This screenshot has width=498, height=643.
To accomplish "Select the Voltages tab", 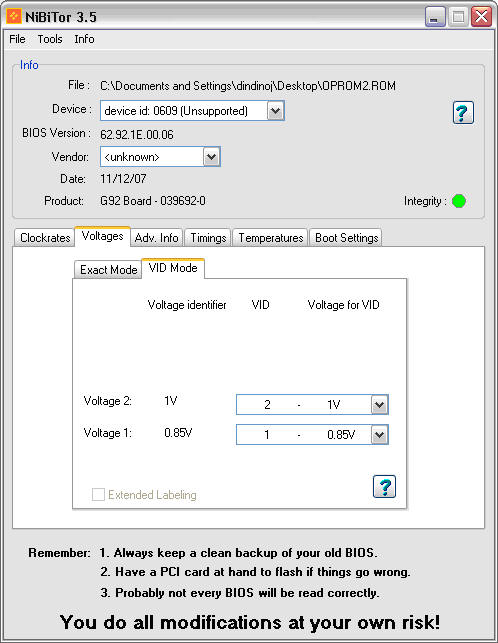I will point(102,236).
